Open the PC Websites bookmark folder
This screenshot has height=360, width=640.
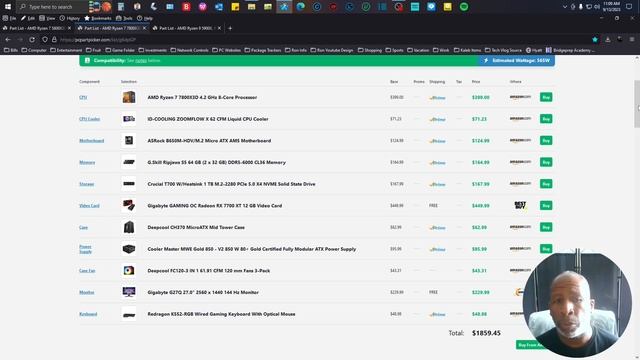[227, 50]
